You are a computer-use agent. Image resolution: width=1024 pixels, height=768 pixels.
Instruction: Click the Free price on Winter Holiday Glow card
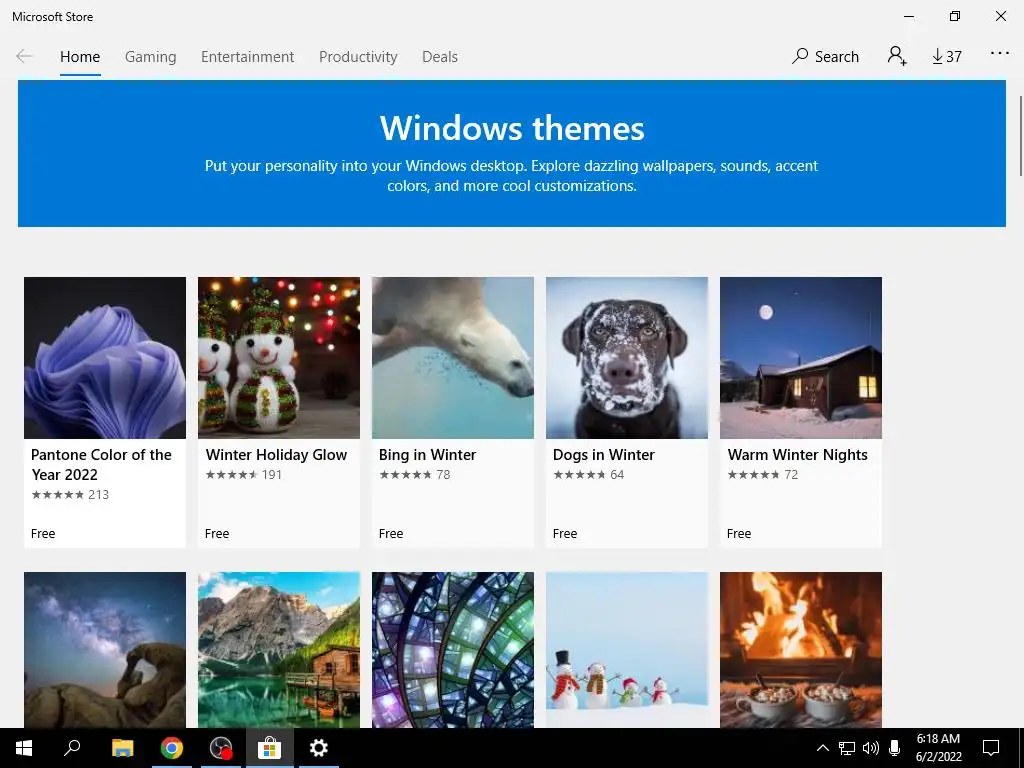(x=217, y=534)
